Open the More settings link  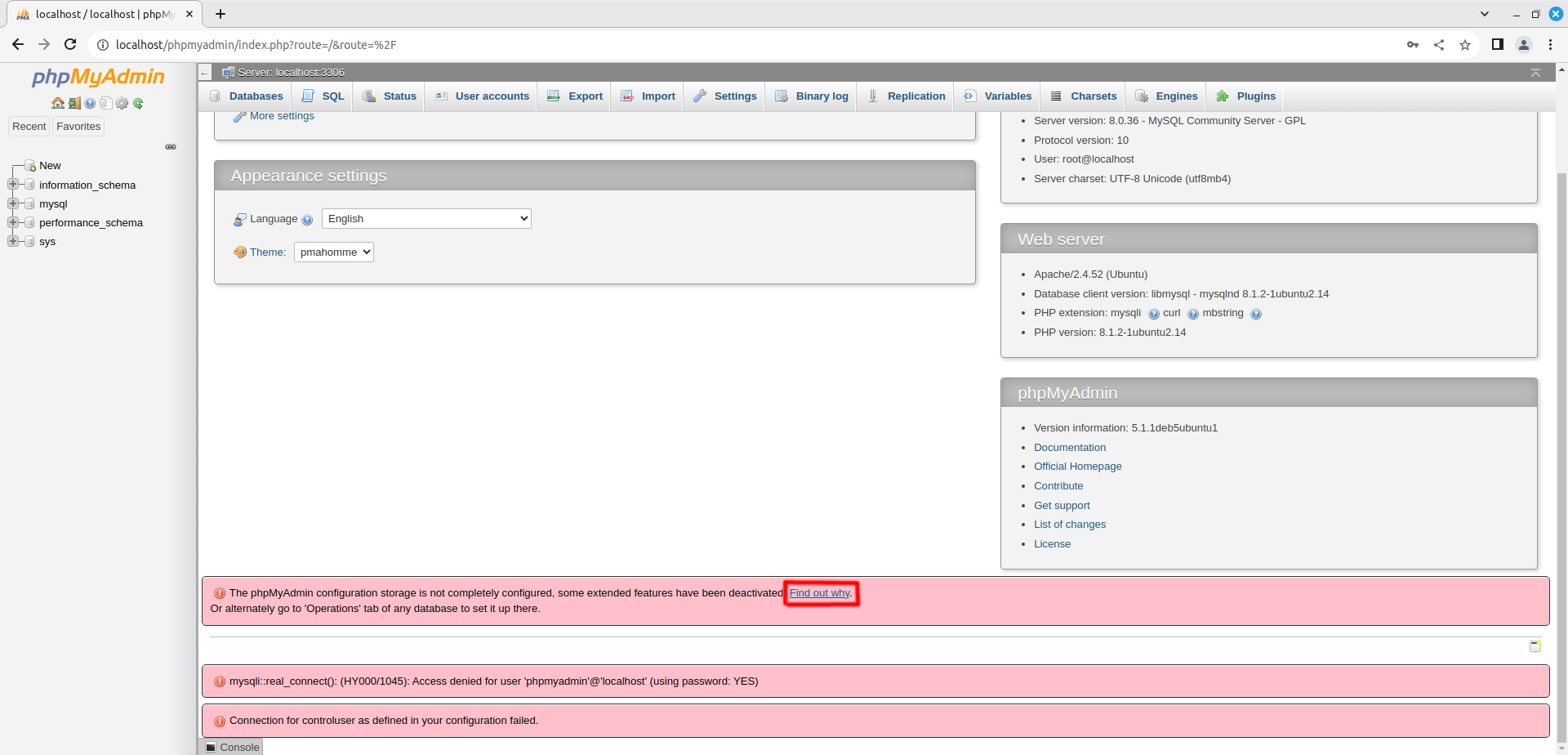tap(282, 116)
